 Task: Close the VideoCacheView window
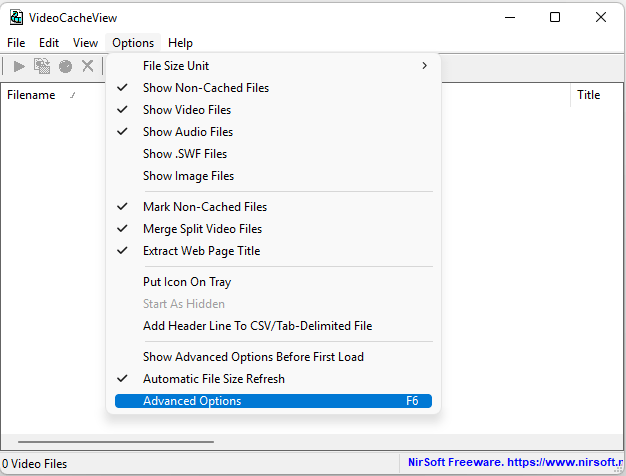(x=601, y=17)
